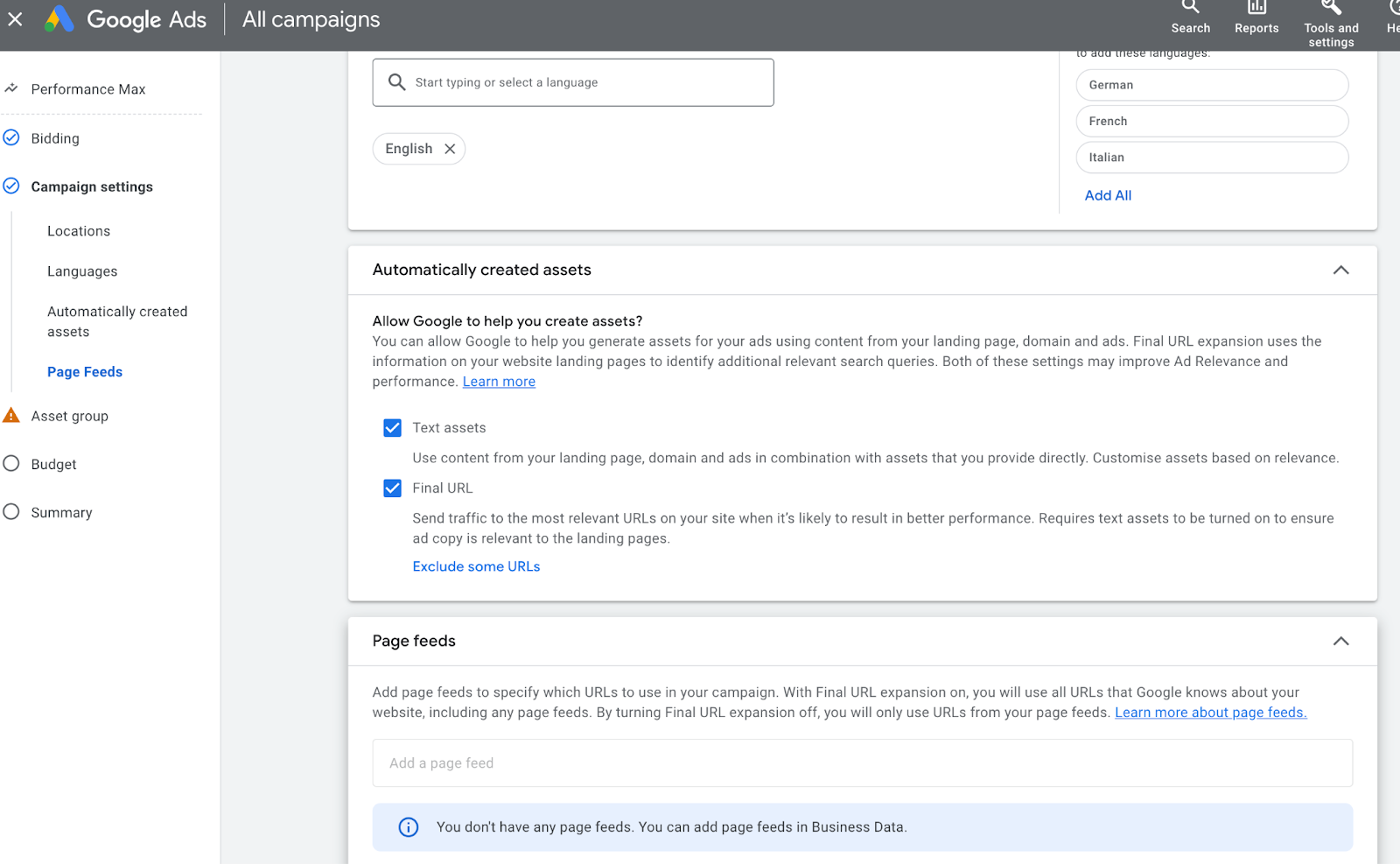This screenshot has height=864, width=1400.
Task: Select the Budget step circle
Action: pos(11,464)
